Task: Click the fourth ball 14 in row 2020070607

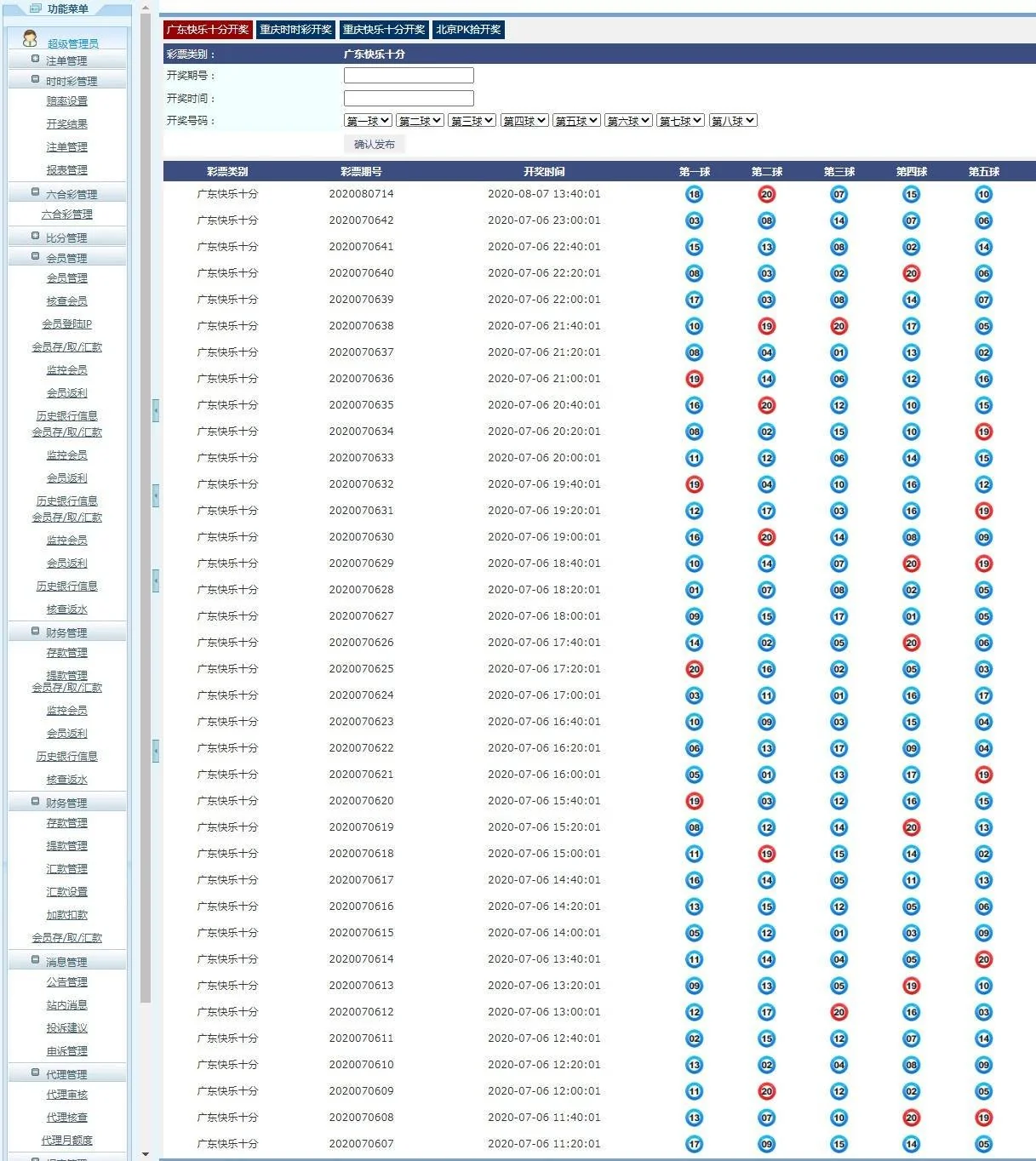Action: point(911,1145)
